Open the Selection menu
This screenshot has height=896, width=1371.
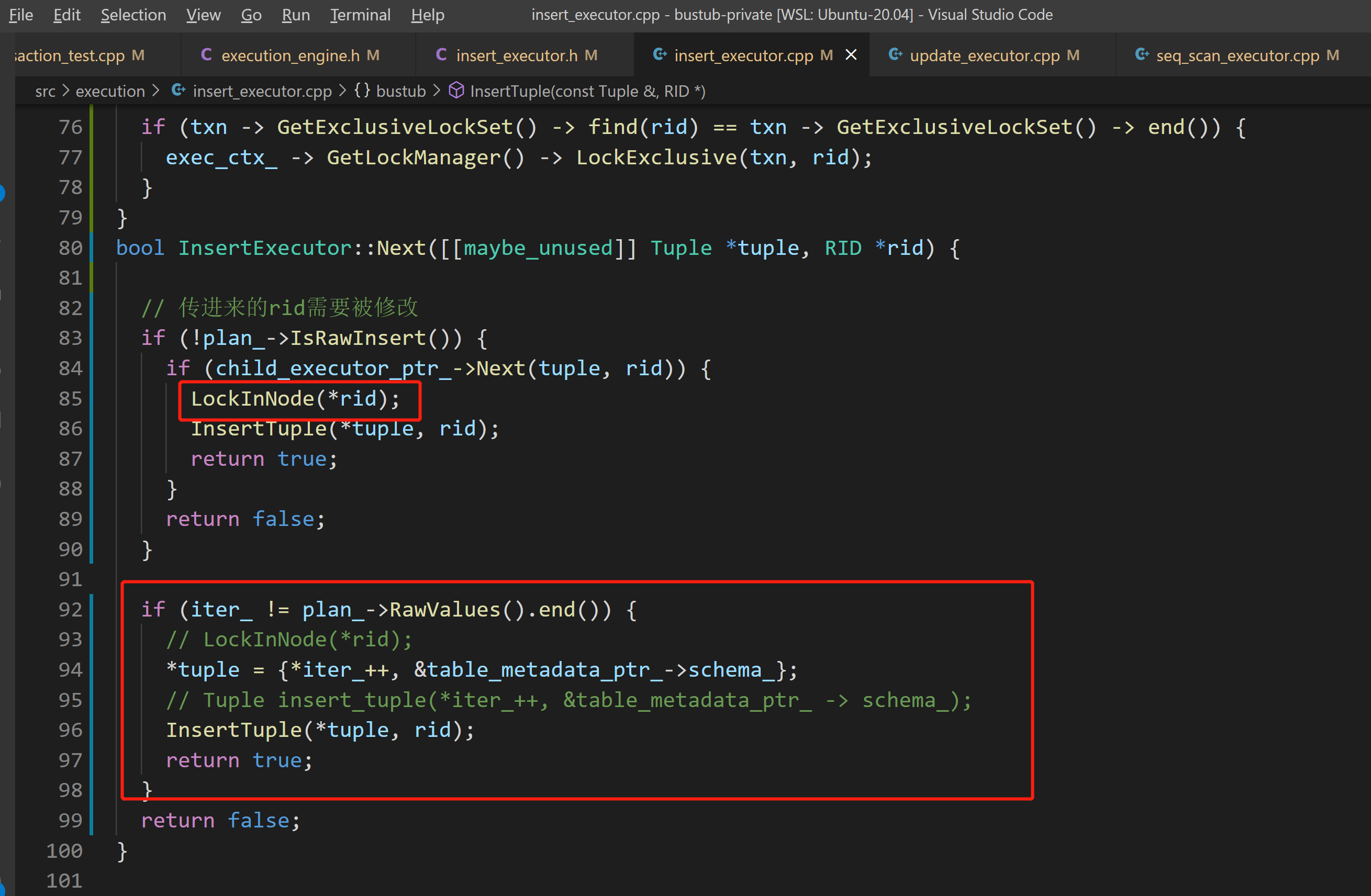[133, 15]
